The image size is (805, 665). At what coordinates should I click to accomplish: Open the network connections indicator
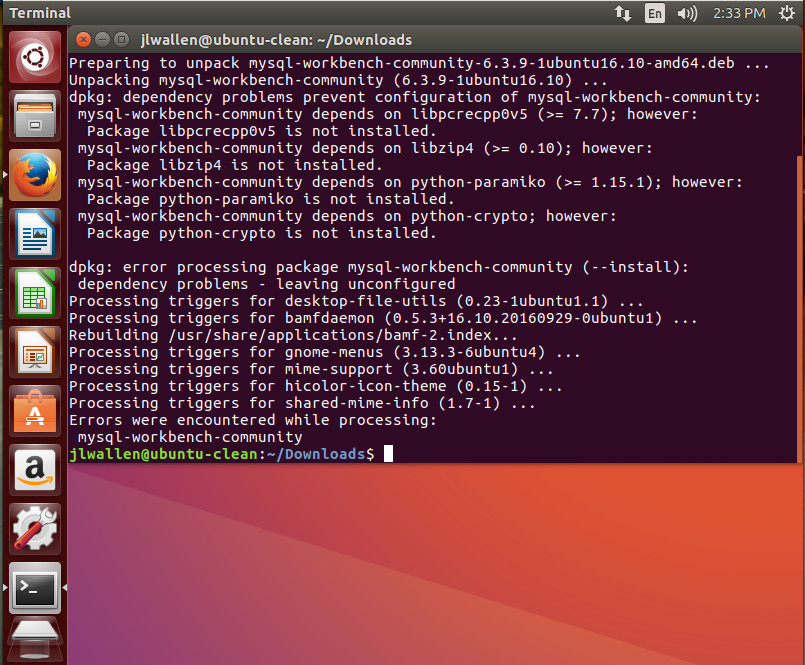pos(622,13)
